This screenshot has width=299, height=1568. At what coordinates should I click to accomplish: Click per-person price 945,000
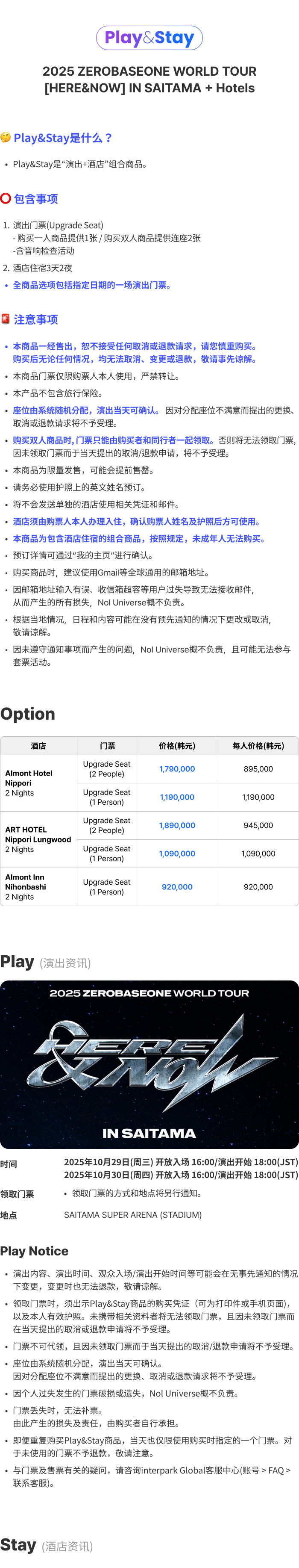[x=258, y=825]
